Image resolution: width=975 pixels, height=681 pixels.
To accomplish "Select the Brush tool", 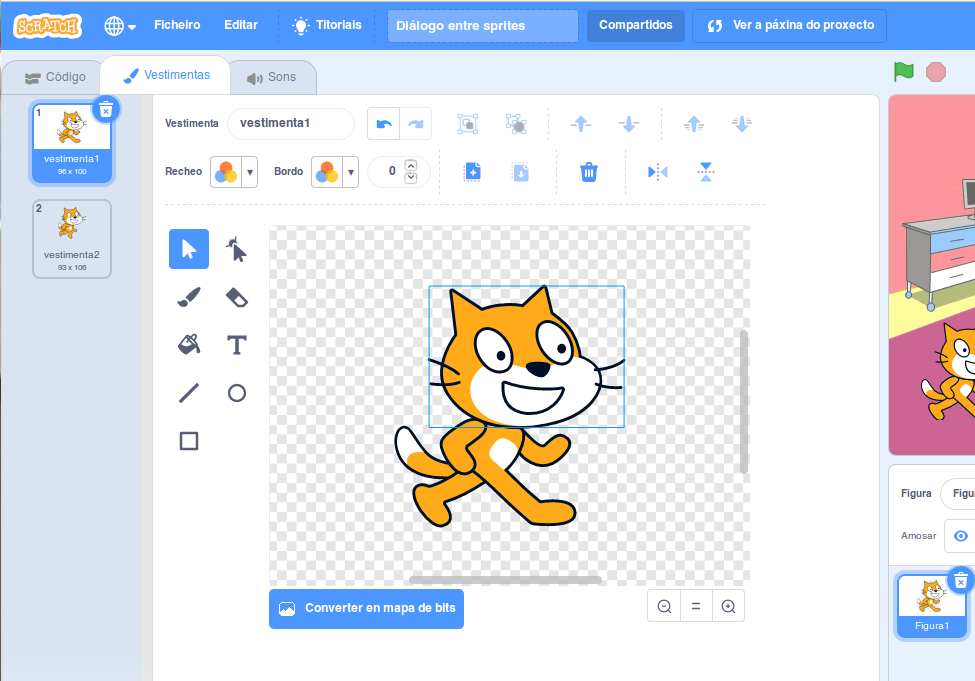I will [189, 297].
